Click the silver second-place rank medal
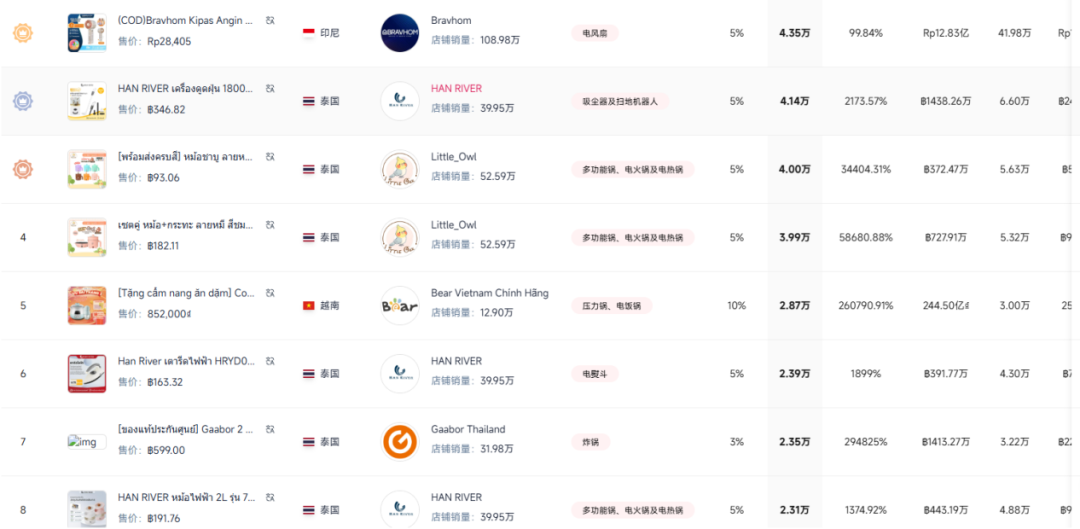This screenshot has height=529, width=1080. pyautogui.click(x=23, y=101)
